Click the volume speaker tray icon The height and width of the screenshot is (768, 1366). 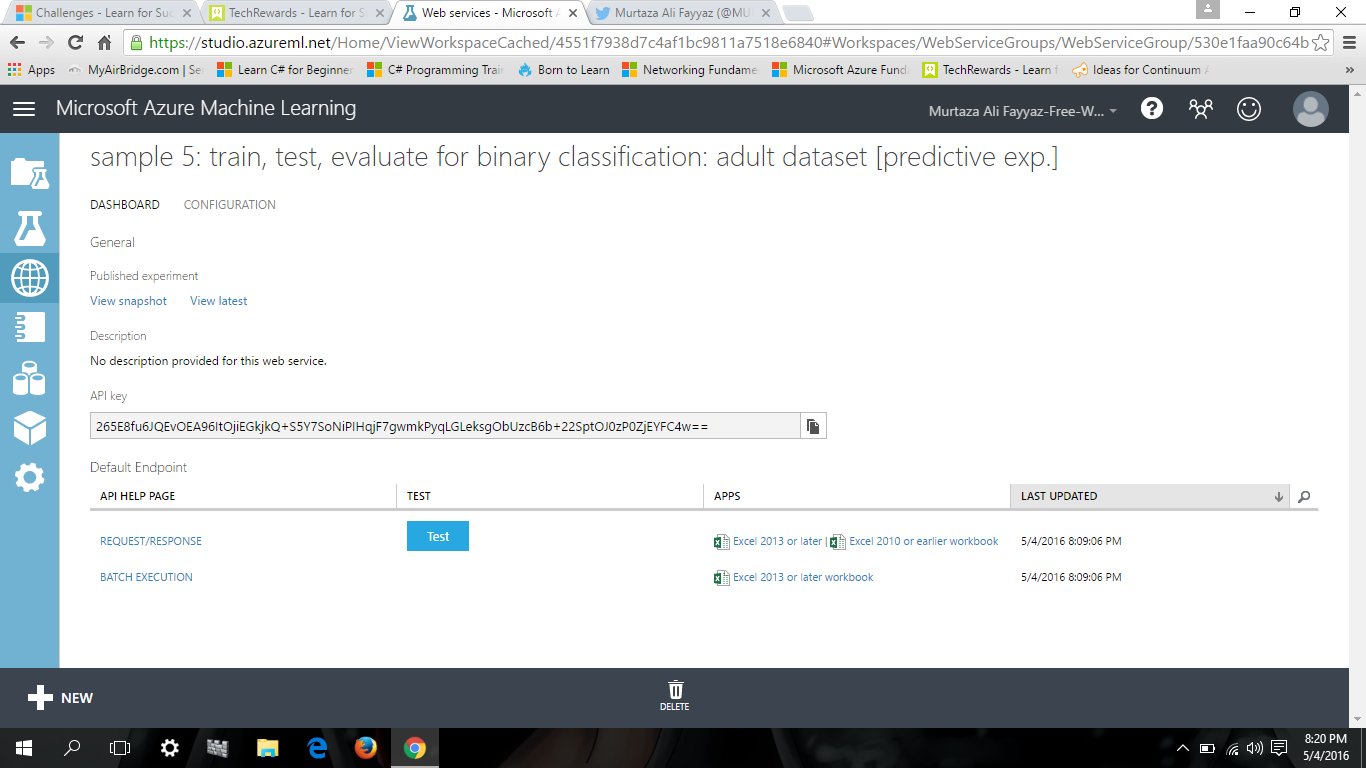(x=1254, y=748)
